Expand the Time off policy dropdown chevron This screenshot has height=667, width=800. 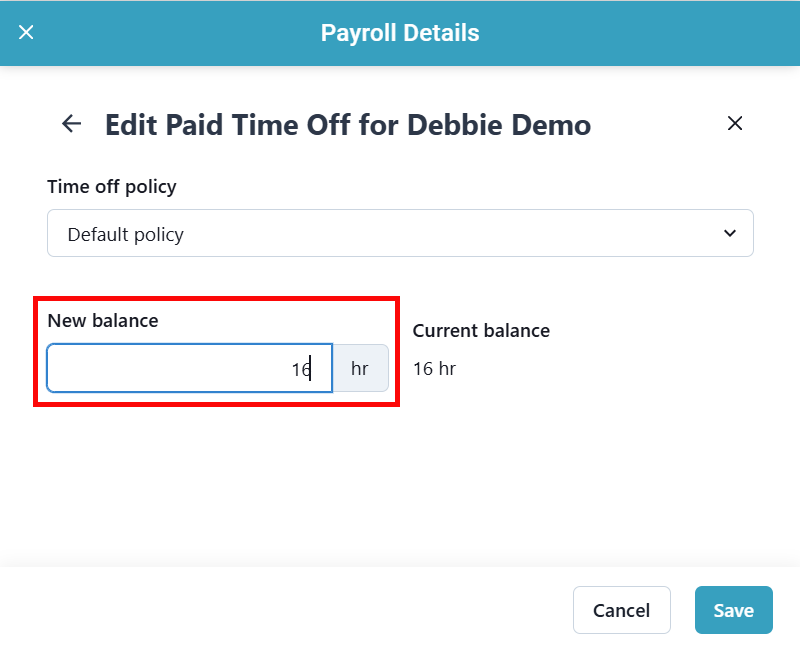click(729, 234)
